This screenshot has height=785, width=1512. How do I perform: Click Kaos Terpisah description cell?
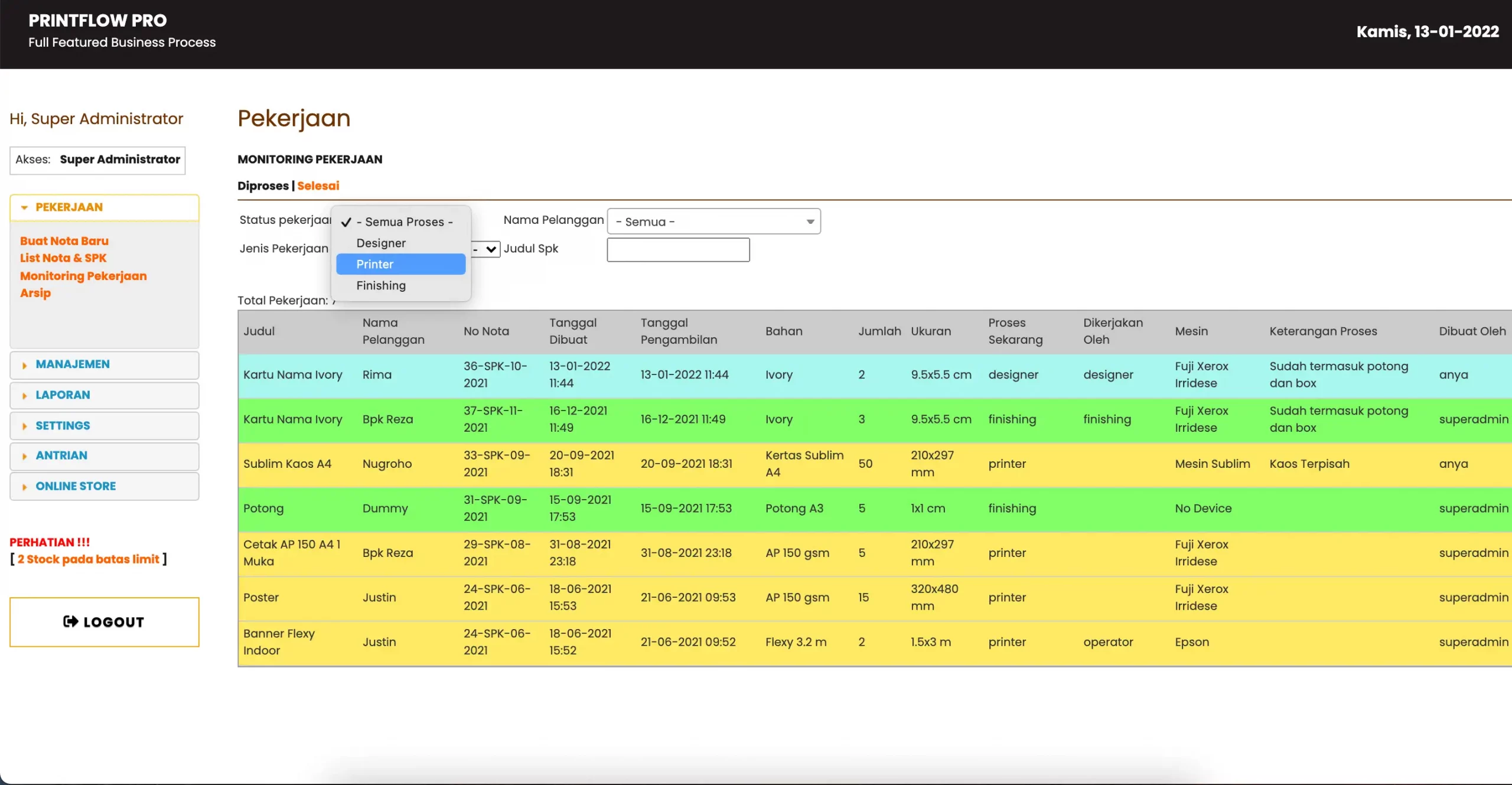(1309, 464)
